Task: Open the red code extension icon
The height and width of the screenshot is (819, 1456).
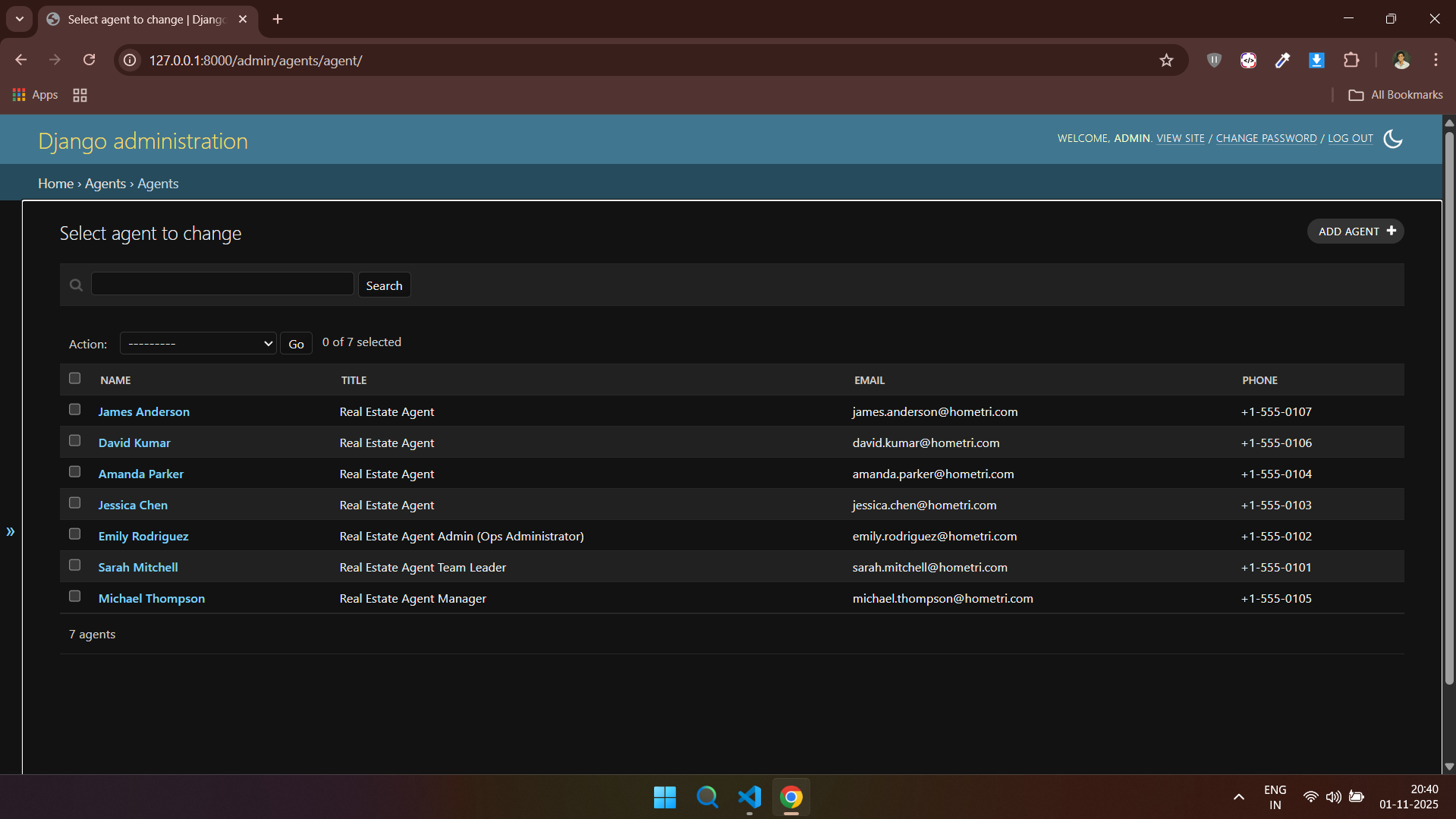Action: [x=1248, y=60]
